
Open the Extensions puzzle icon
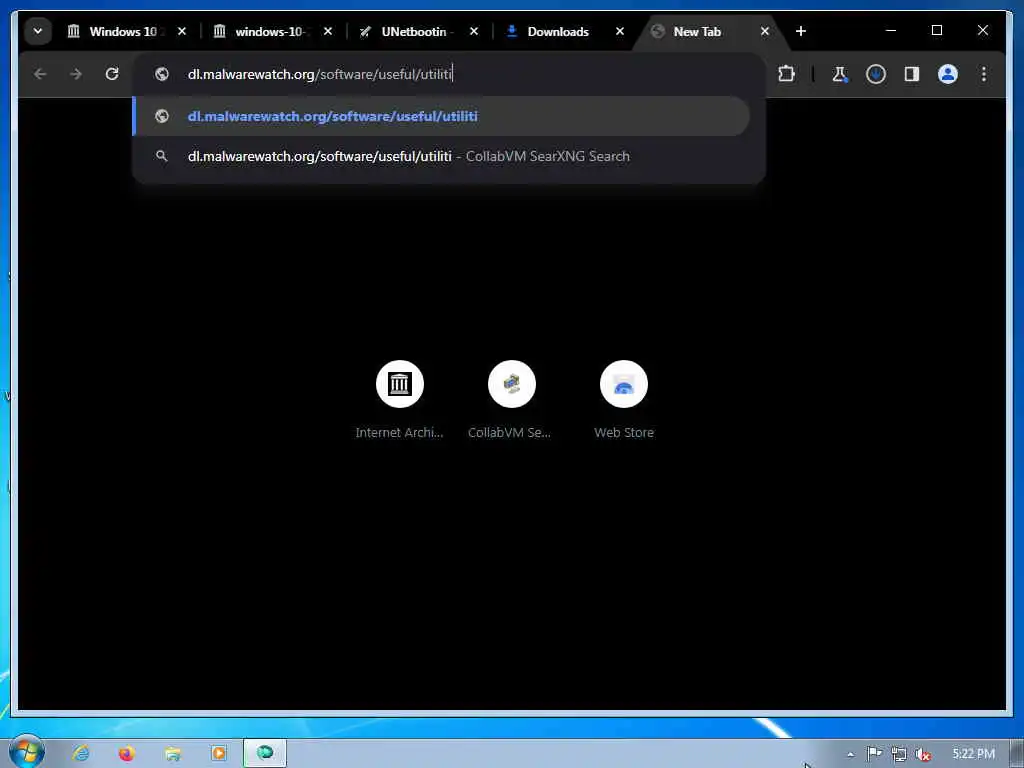[786, 74]
